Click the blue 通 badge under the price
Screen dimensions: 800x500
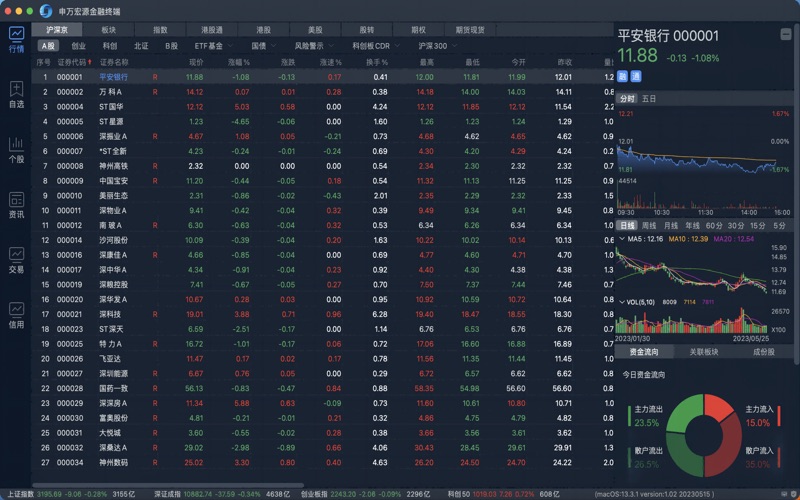point(636,75)
